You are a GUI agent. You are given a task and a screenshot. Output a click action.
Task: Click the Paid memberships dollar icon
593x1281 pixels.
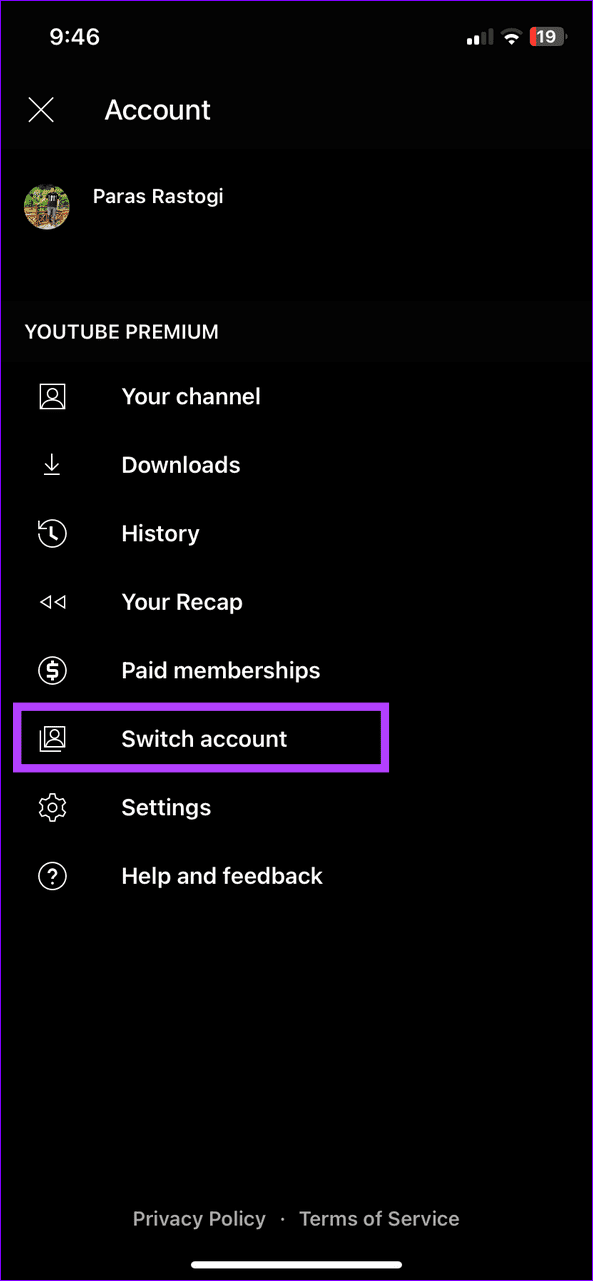(52, 670)
